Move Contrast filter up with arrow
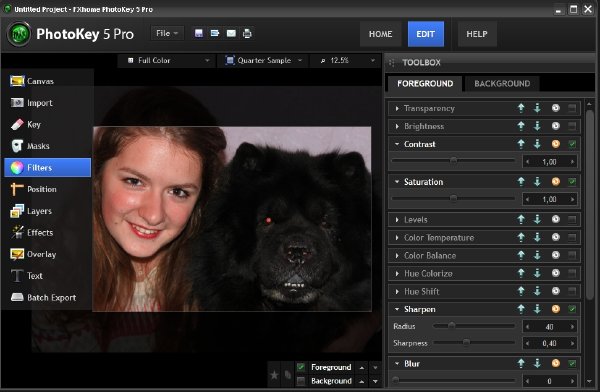600x392 pixels. [x=521, y=144]
